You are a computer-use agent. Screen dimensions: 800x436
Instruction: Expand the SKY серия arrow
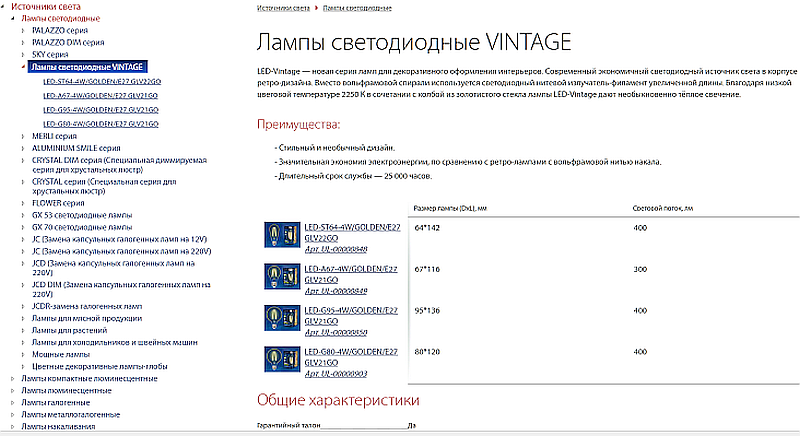point(23,55)
